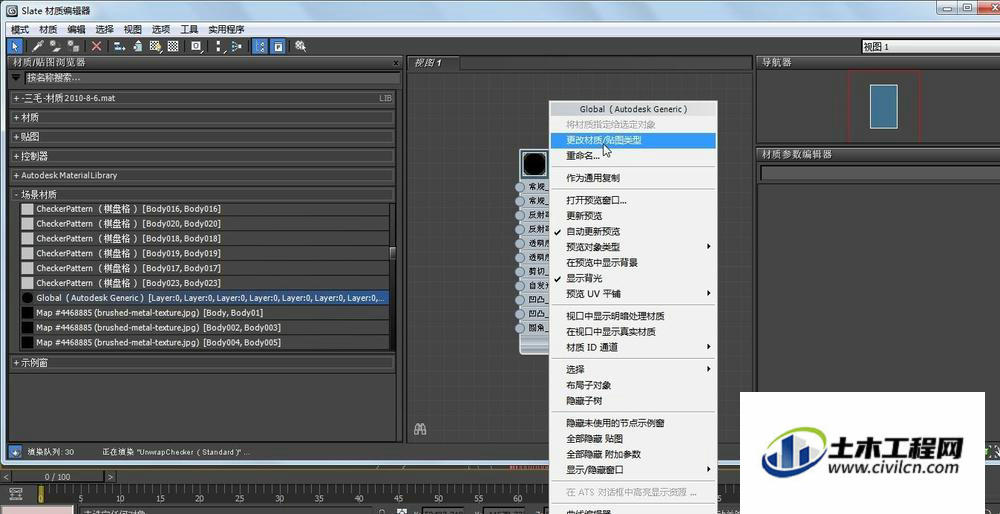Open 显示/隐藏窗口 submenu
This screenshot has width=1000, height=514.
(633, 469)
